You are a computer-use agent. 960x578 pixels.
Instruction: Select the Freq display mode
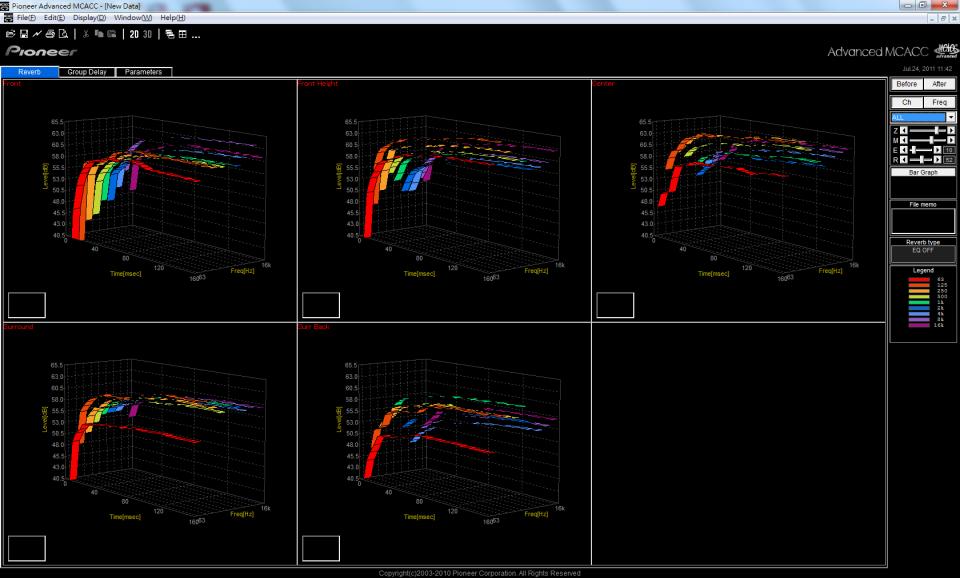pos(939,102)
